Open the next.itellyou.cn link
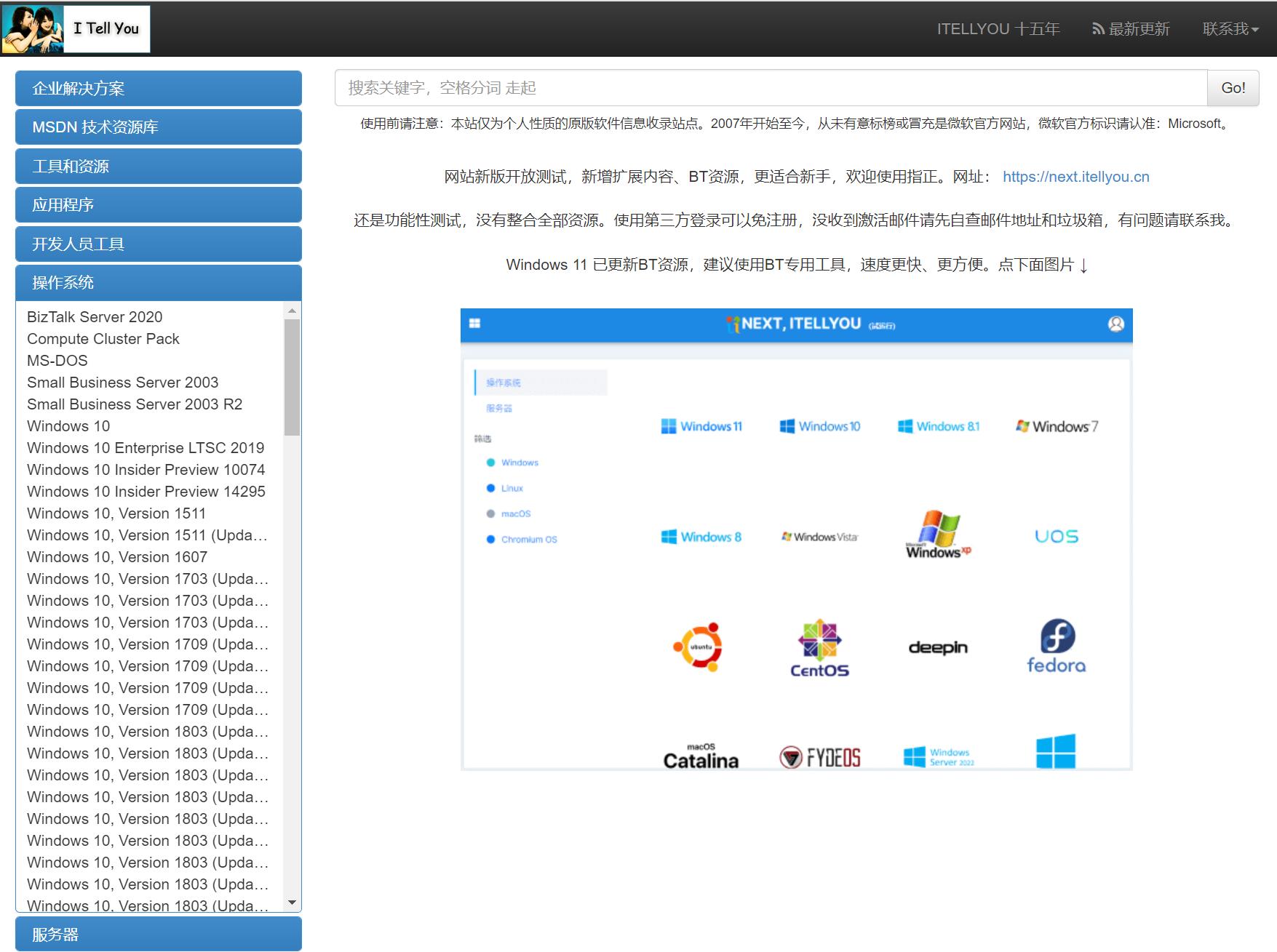The width and height of the screenshot is (1277, 952). 1075,176
